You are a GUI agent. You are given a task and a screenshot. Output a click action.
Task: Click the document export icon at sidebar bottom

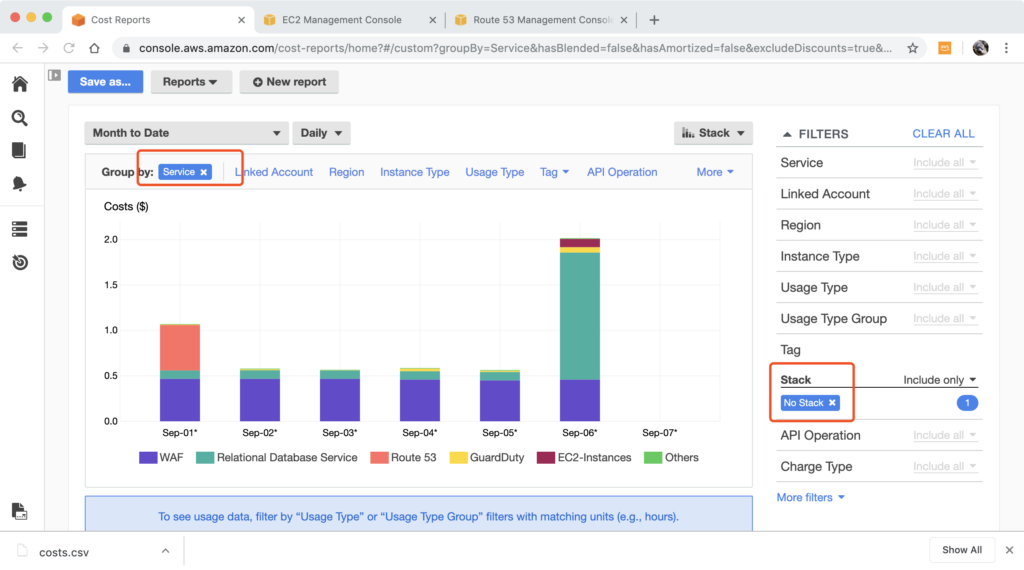pyautogui.click(x=19, y=511)
